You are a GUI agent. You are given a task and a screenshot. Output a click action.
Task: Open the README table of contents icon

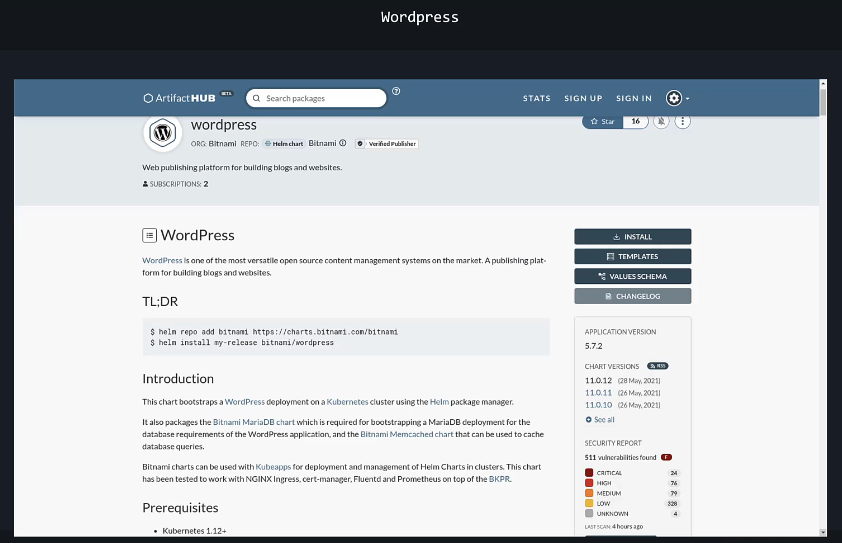point(149,235)
